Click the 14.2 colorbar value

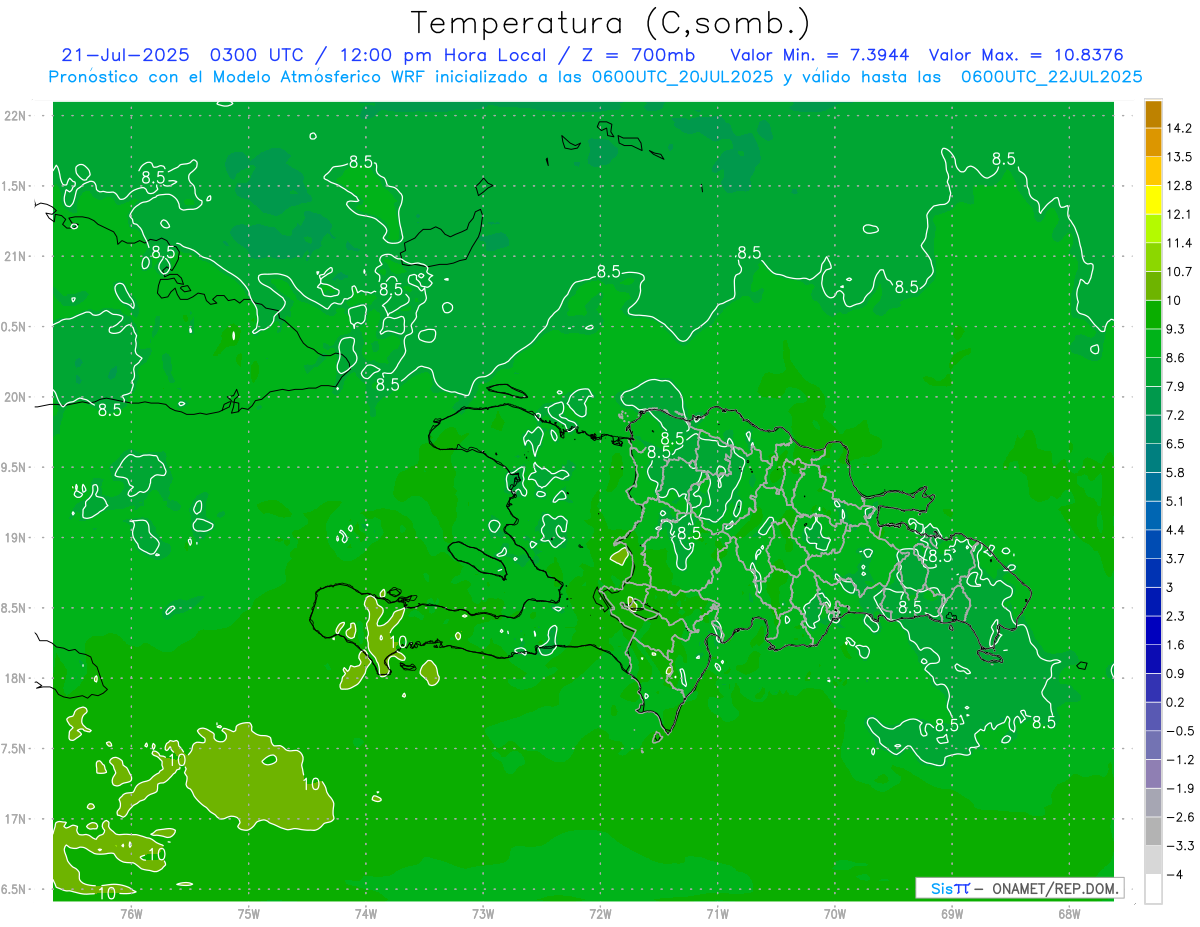1178,128
